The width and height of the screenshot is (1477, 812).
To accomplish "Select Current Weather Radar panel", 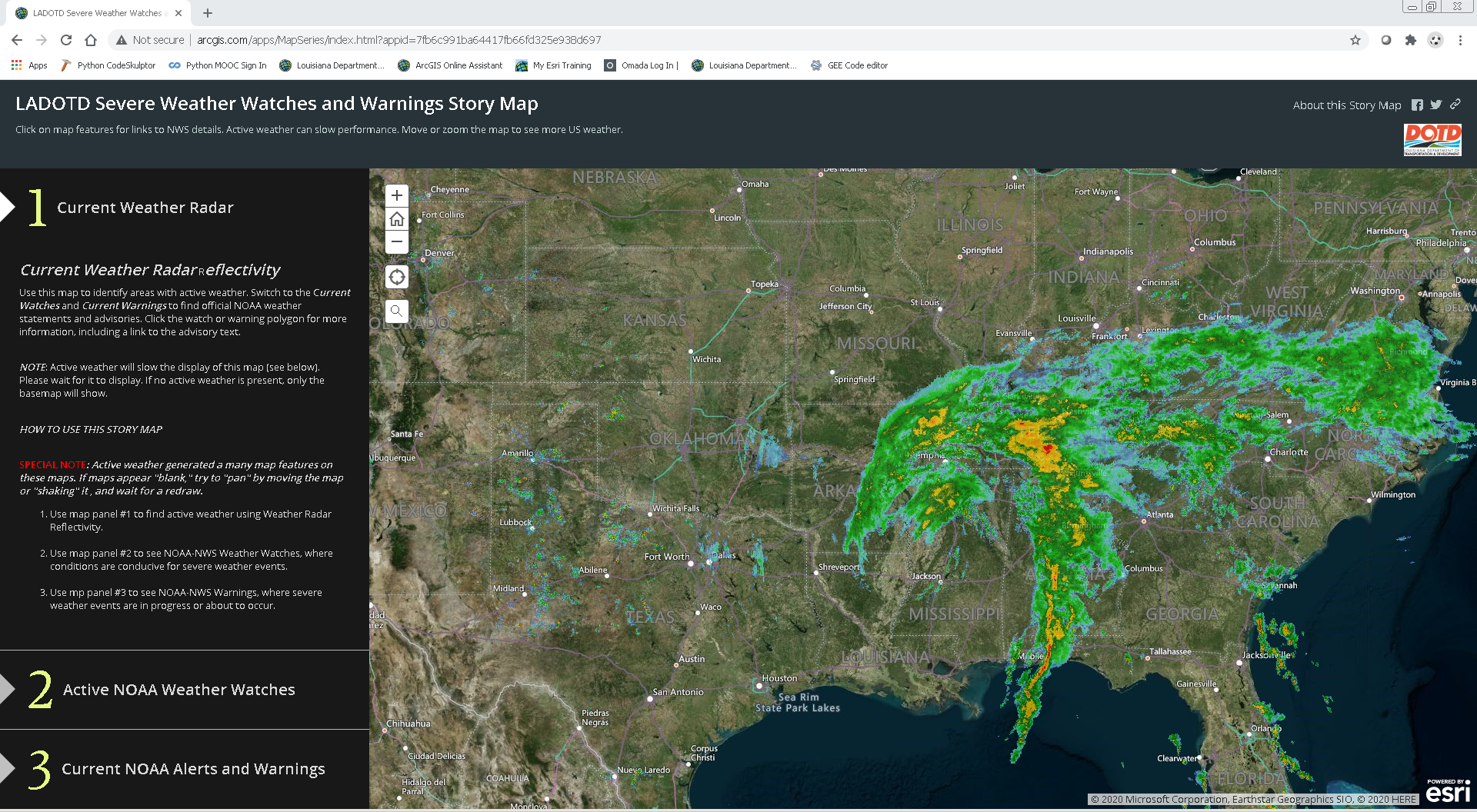I will pyautogui.click(x=185, y=208).
